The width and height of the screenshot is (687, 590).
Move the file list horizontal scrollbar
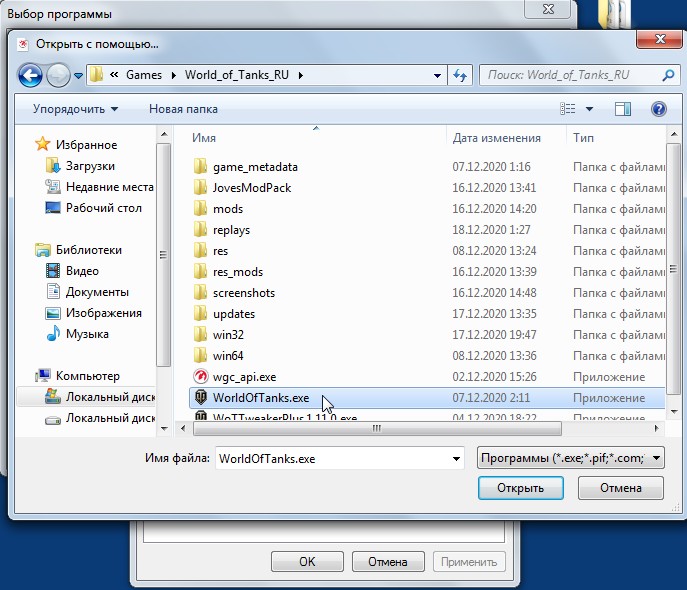point(377,428)
